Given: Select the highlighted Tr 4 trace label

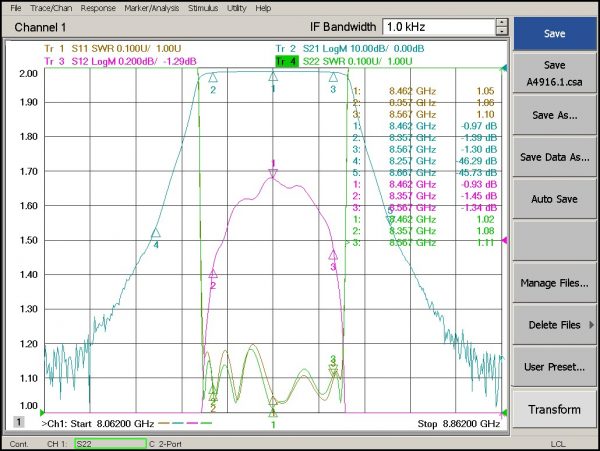Looking at the screenshot, I should [287, 61].
